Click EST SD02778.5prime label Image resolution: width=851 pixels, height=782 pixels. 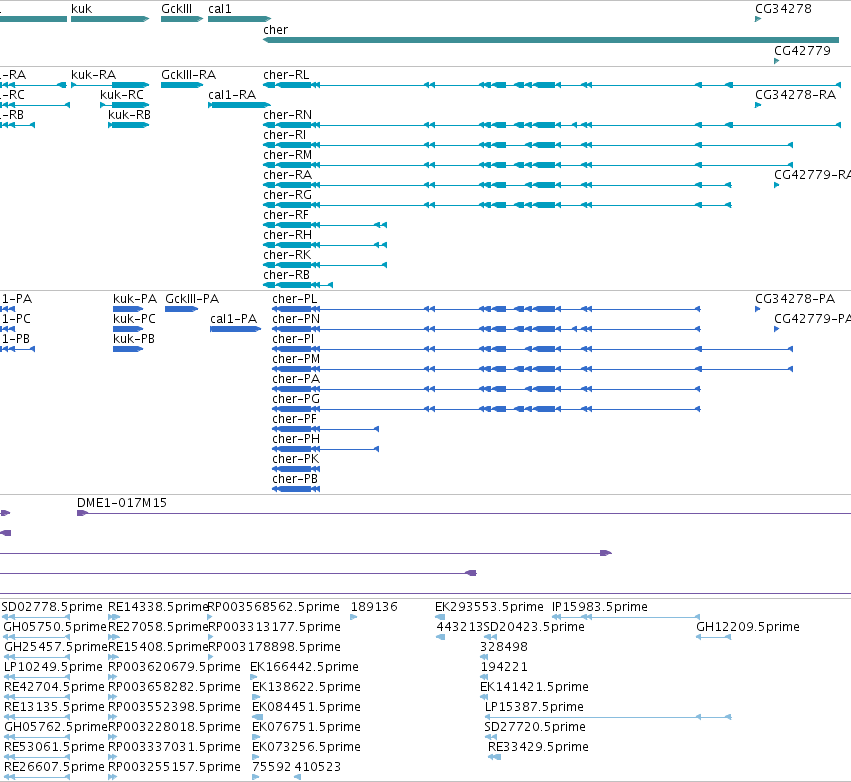tap(52, 607)
